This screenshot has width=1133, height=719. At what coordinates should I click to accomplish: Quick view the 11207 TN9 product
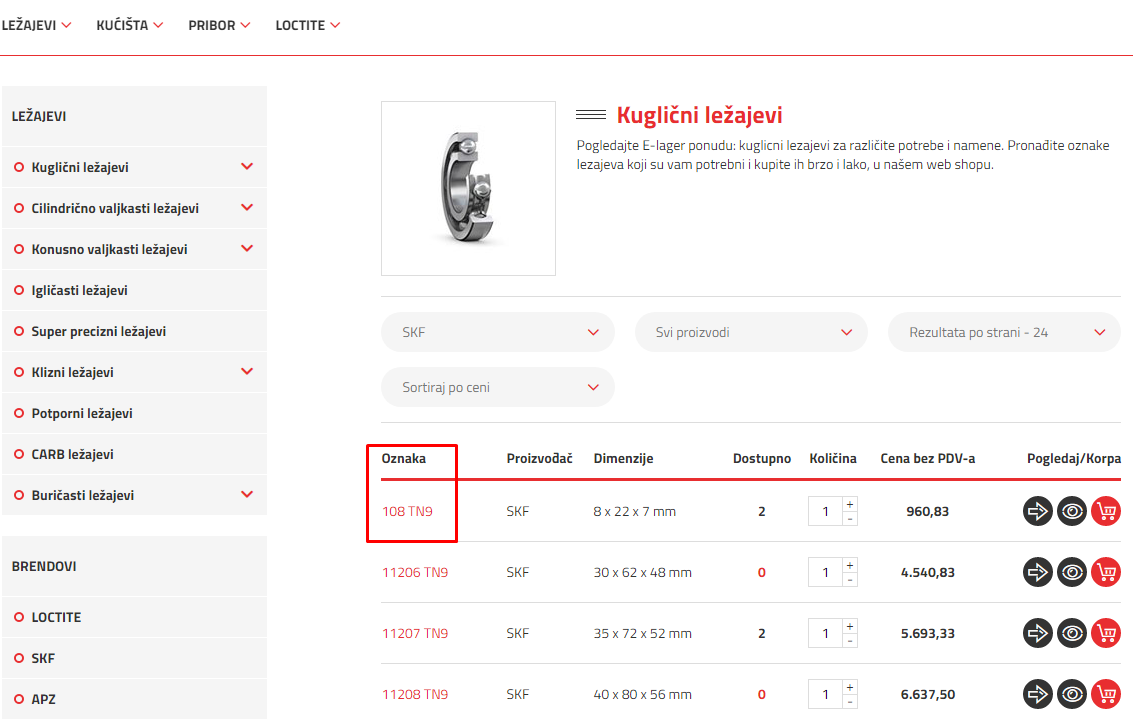[x=1072, y=633]
